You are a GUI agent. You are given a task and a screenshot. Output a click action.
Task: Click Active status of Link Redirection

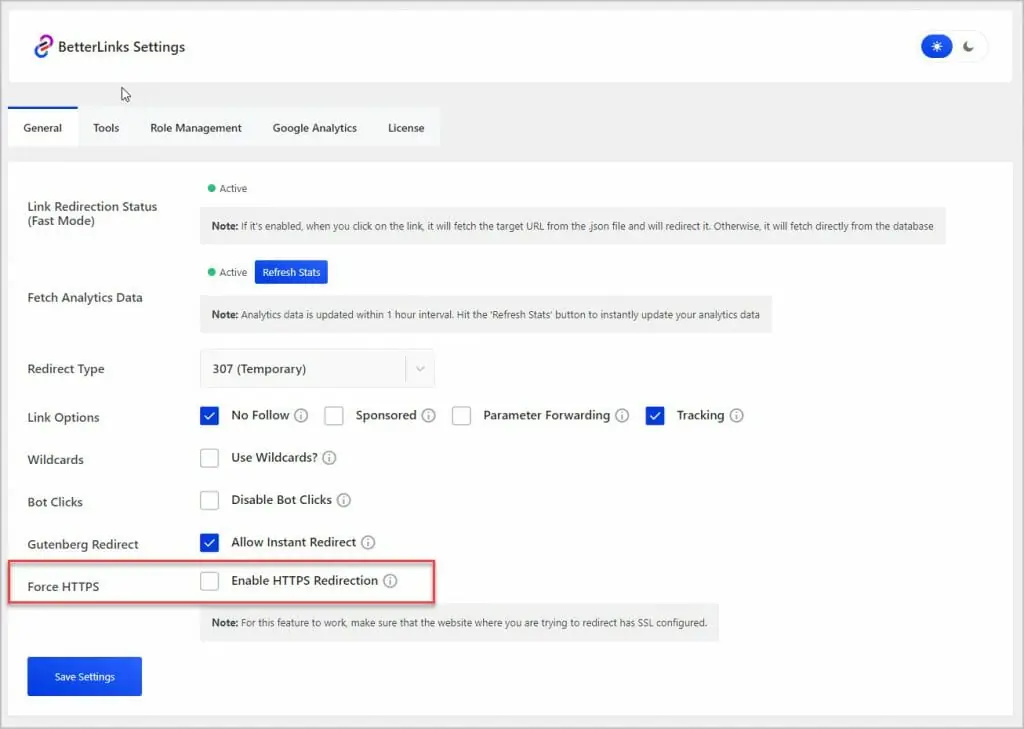click(227, 188)
